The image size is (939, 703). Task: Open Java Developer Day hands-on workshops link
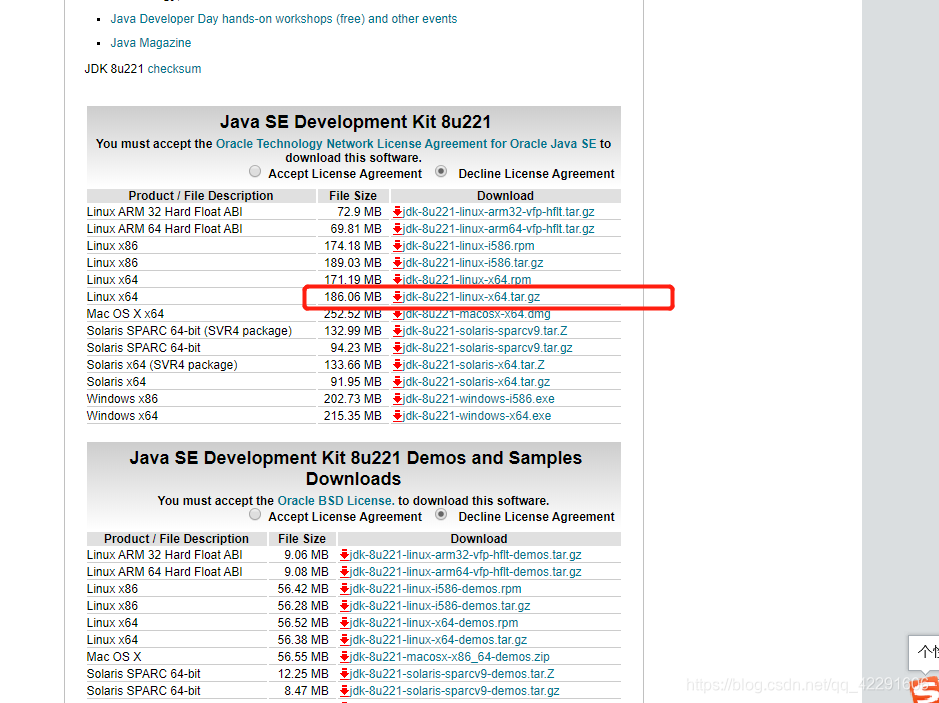pos(284,19)
